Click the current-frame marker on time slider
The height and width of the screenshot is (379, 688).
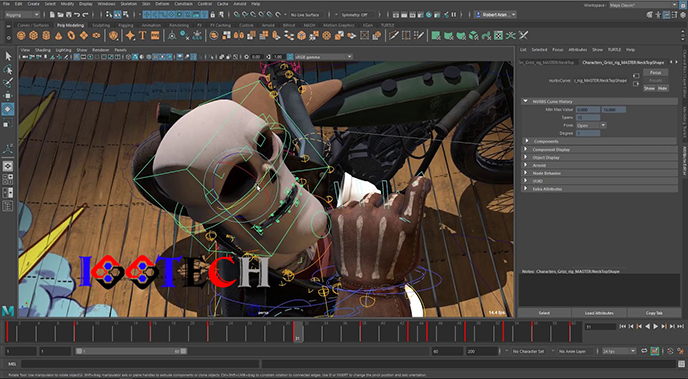click(298, 332)
